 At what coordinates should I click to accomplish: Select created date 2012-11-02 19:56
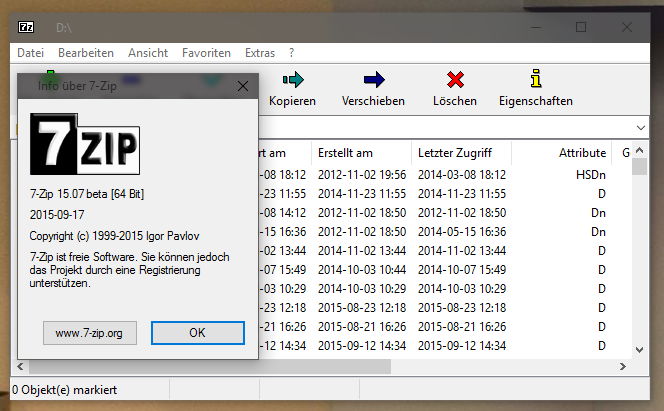362,175
